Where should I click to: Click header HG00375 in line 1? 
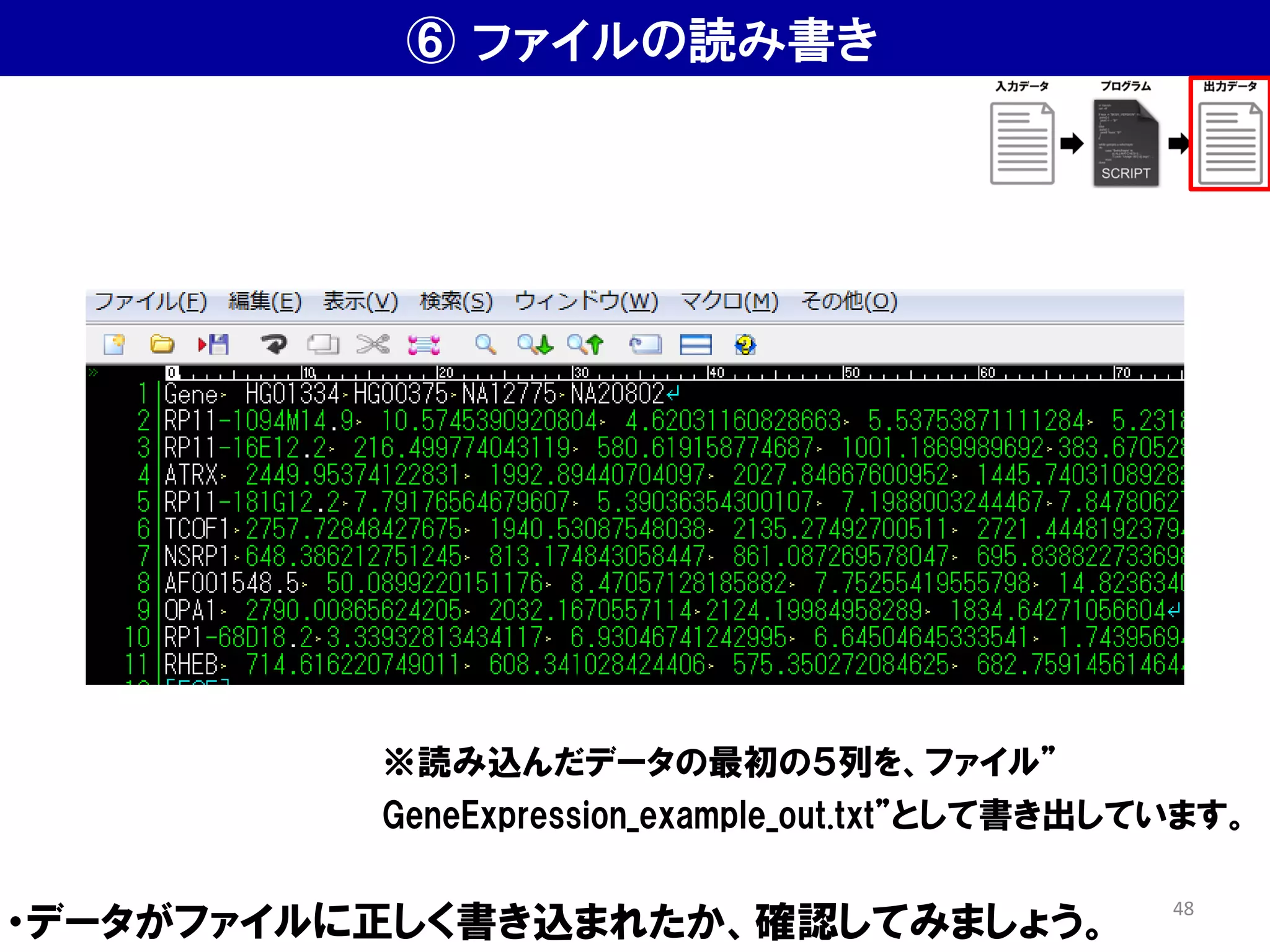pos(401,394)
